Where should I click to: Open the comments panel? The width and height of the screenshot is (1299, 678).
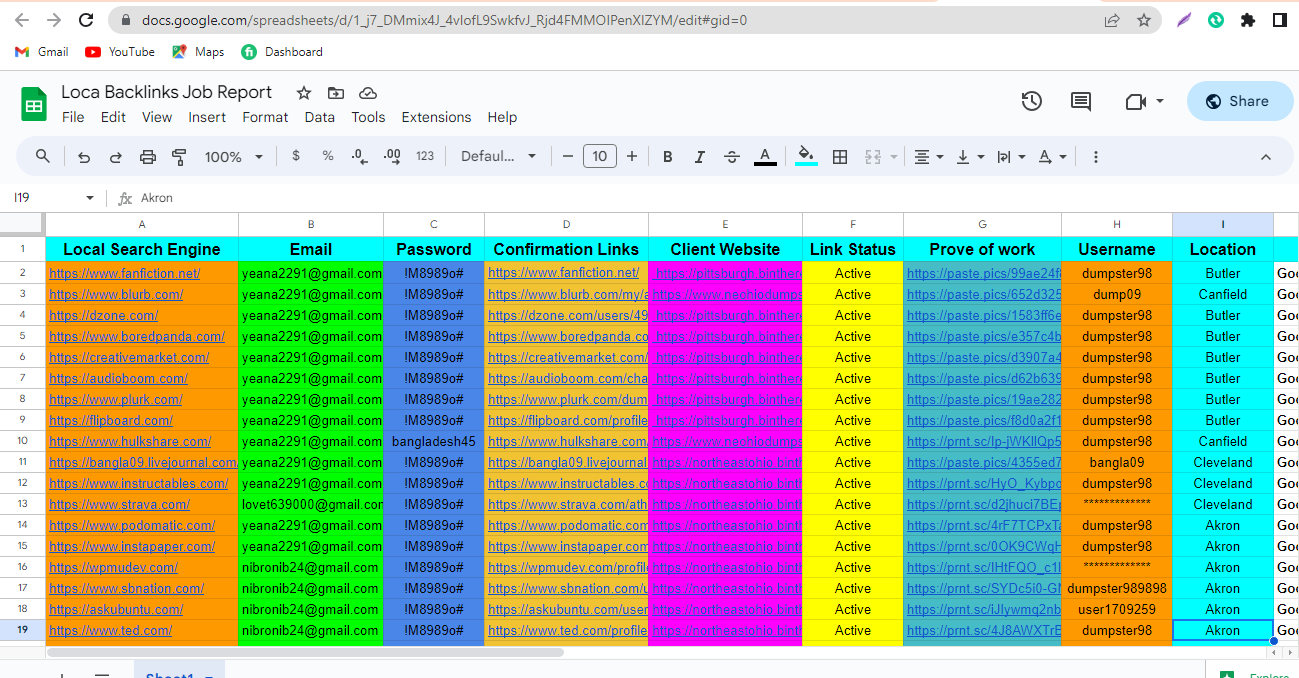(x=1081, y=101)
